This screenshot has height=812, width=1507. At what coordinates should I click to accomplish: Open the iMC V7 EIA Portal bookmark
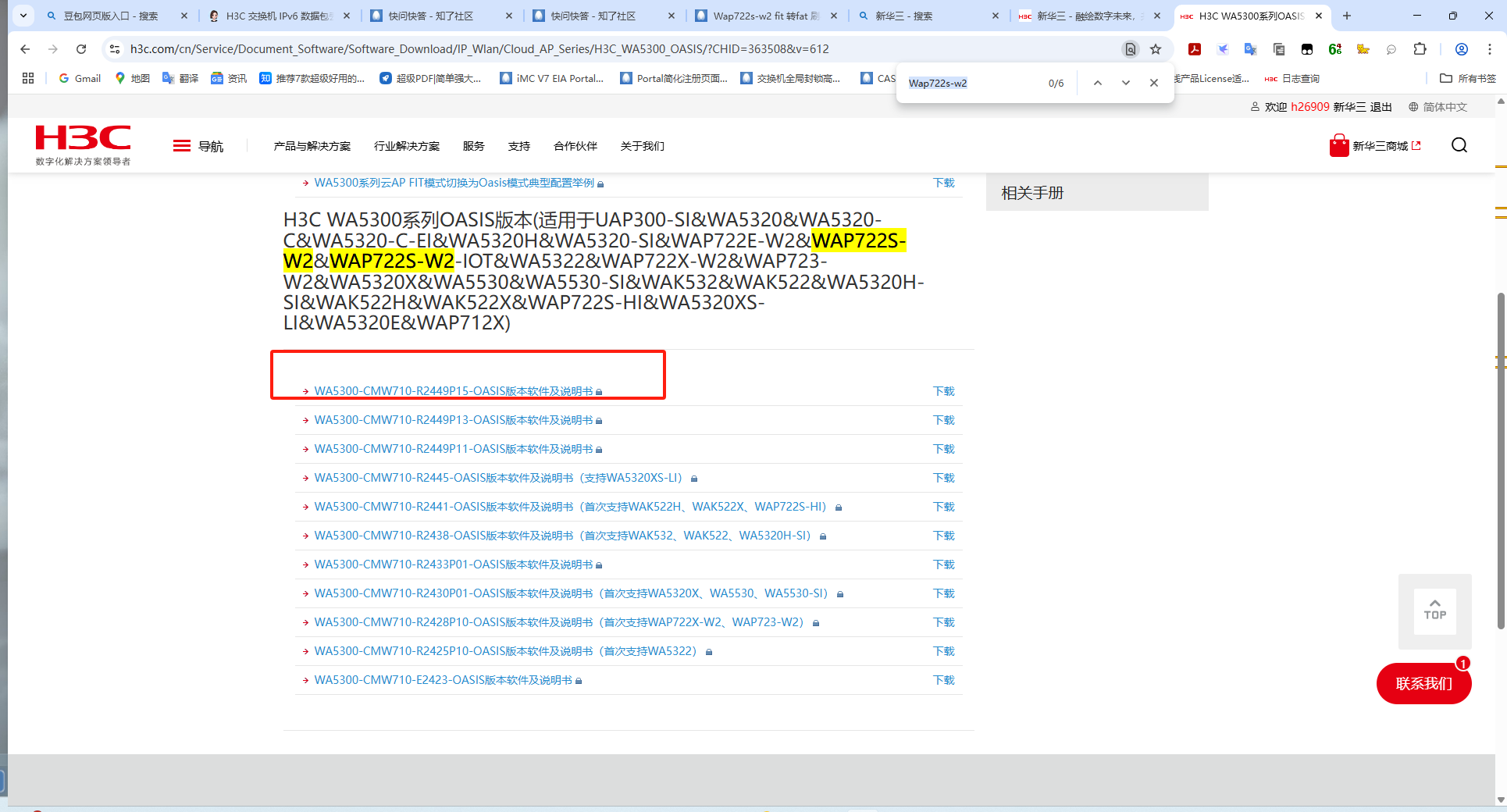point(552,78)
